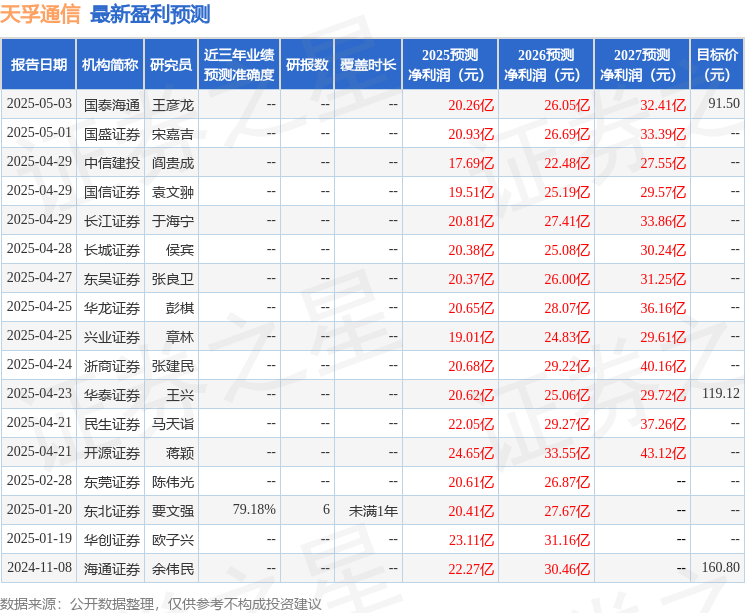Click the 天孚通信 title text
Image resolution: width=745 pixels, height=613 pixels.
coord(40,14)
